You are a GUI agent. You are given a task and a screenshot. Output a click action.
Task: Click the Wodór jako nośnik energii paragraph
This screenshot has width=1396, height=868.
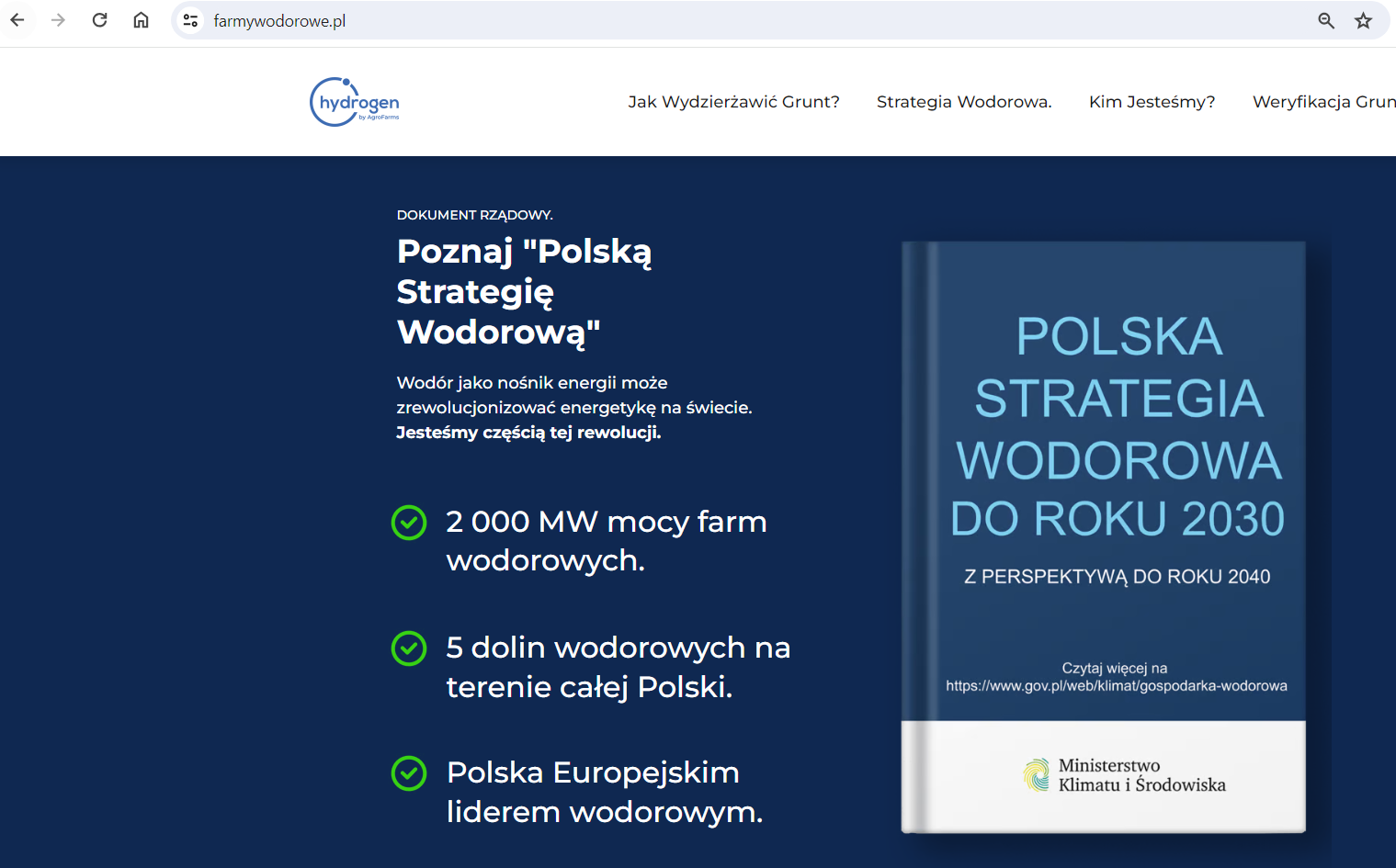(x=574, y=408)
